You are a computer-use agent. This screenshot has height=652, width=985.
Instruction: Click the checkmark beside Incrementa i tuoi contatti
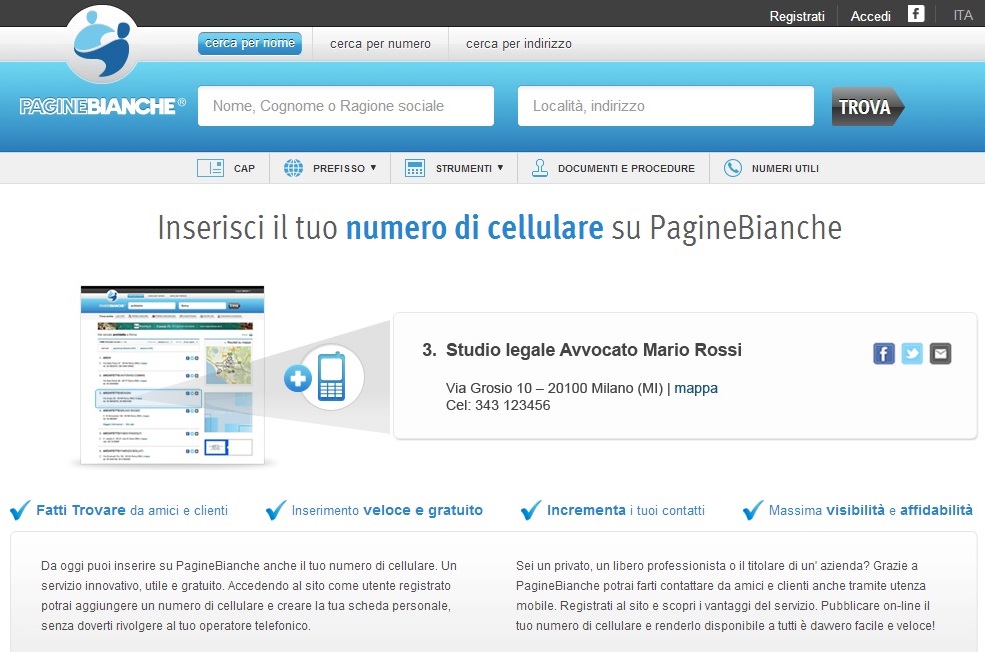click(x=531, y=510)
